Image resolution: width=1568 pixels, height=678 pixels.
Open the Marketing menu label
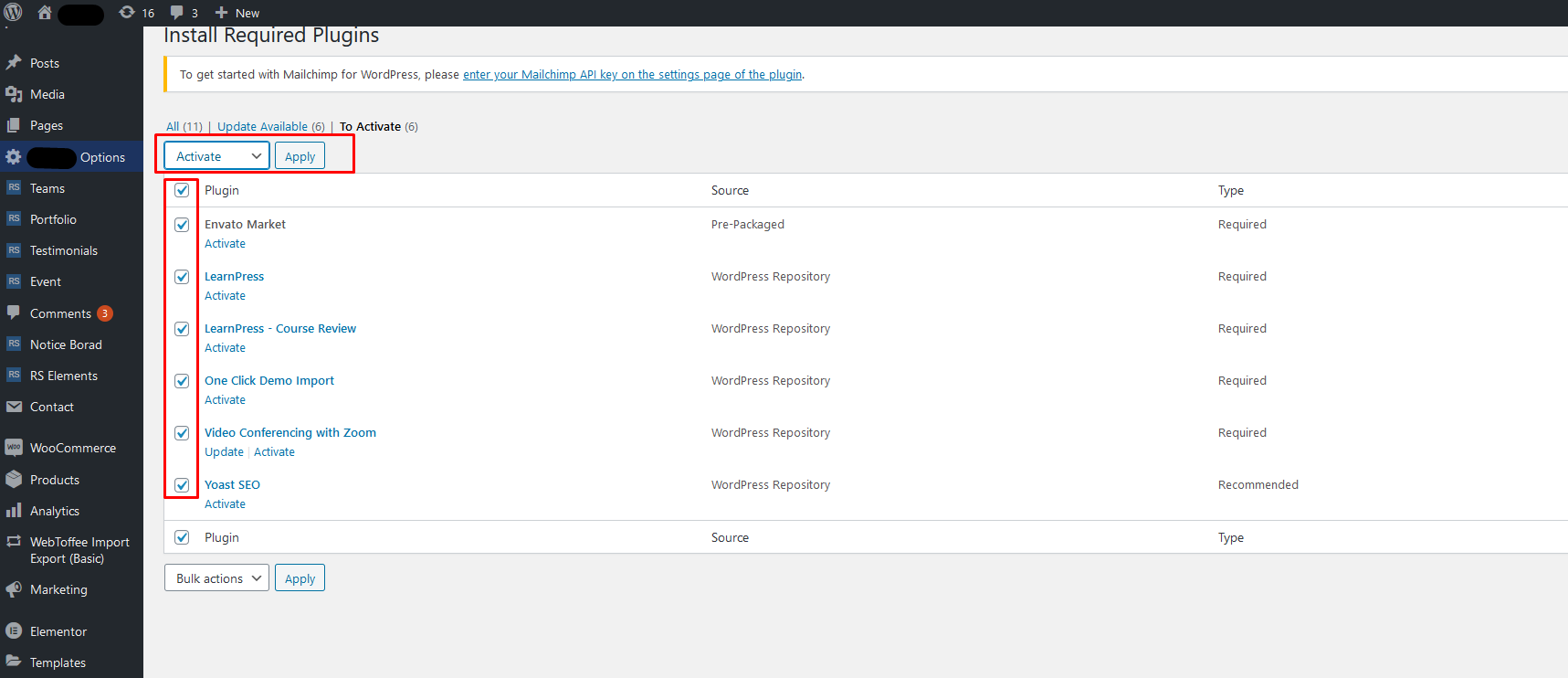[x=58, y=589]
